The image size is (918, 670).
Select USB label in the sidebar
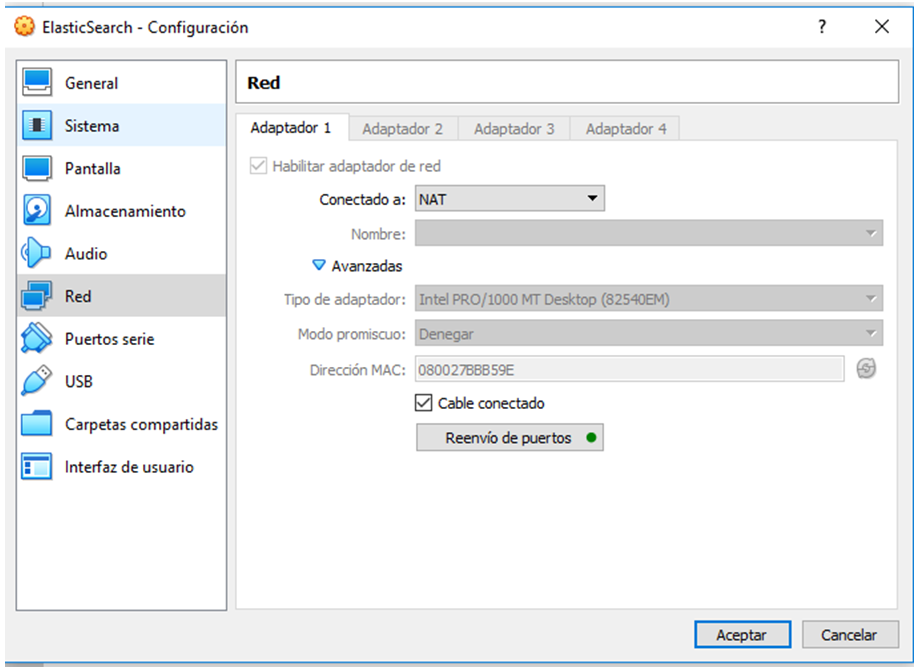(78, 382)
